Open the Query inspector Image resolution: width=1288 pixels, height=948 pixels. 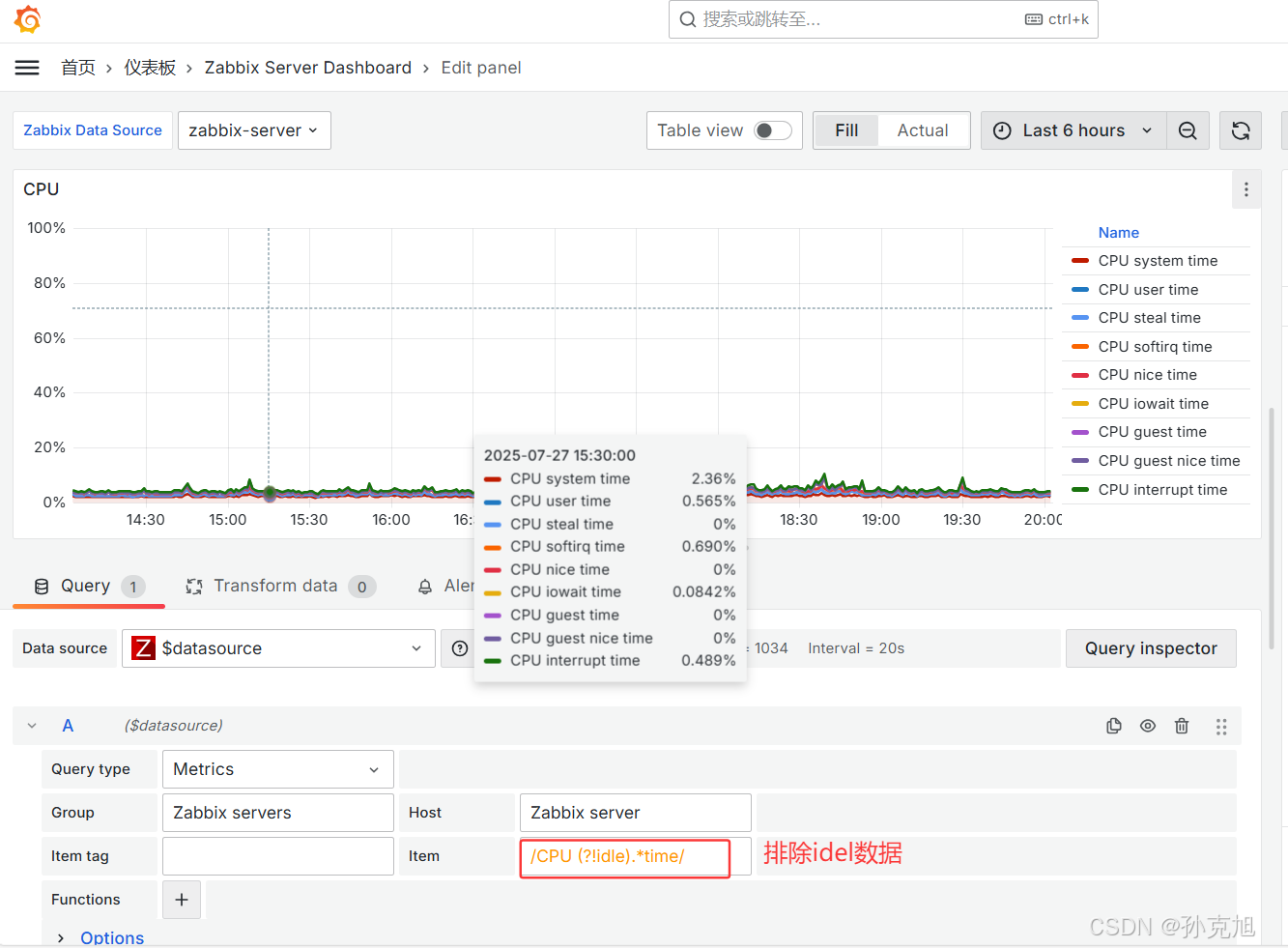click(x=1151, y=648)
